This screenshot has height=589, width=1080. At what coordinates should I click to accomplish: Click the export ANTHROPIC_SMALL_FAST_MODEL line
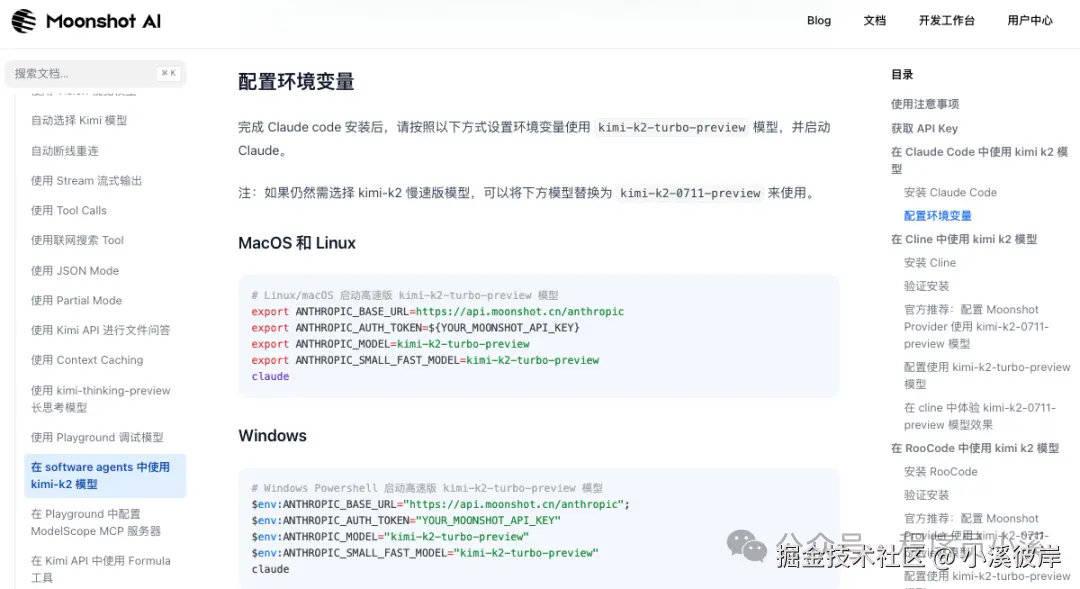425,360
